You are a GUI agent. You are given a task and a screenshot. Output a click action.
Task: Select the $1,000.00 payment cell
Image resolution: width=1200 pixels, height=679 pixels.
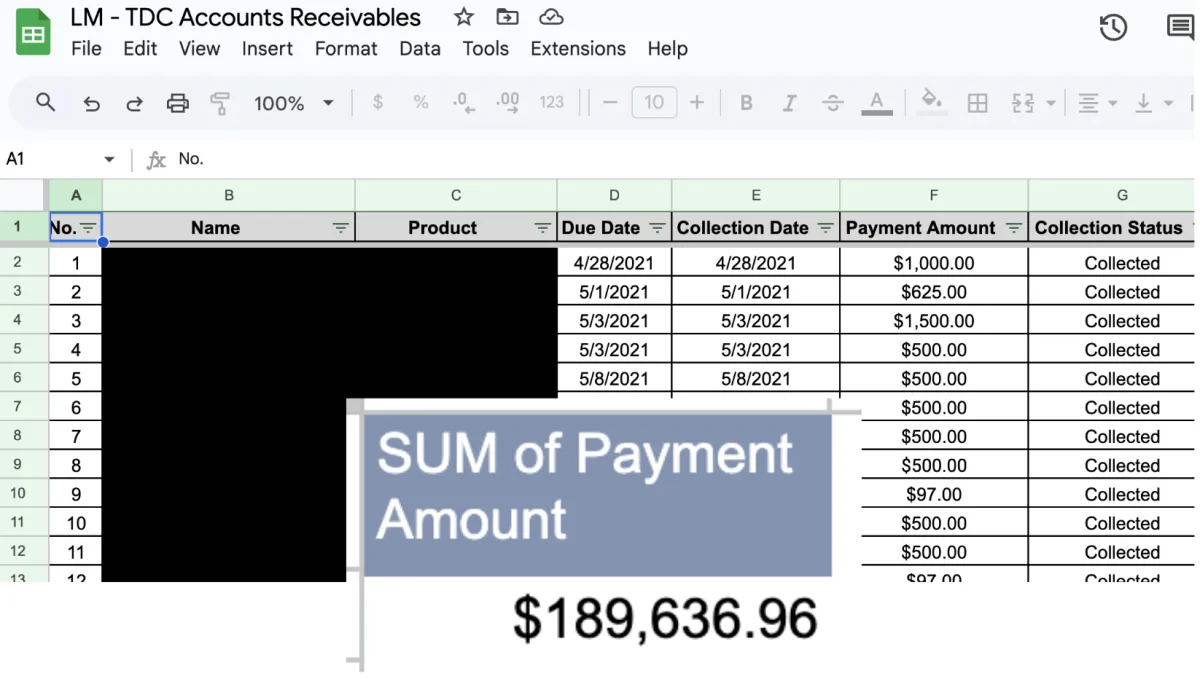pyautogui.click(x=934, y=263)
